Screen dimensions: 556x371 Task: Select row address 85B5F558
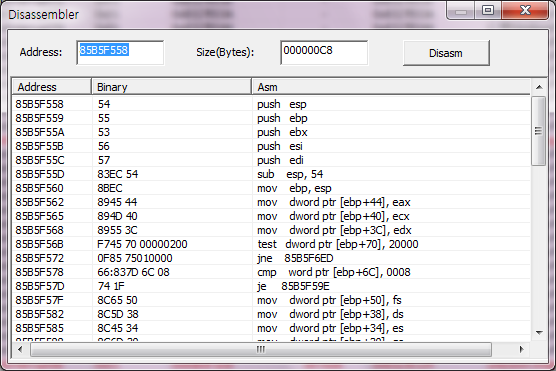39,104
